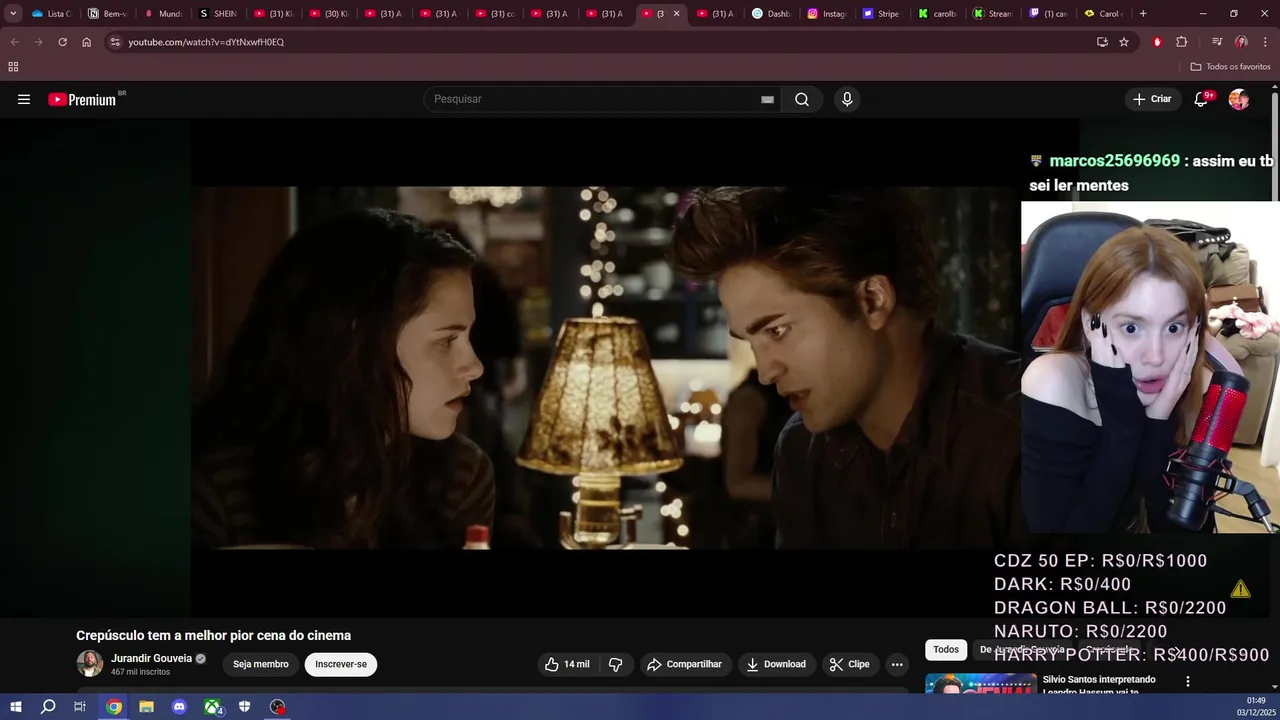Screen dimensions: 1280x720
Task: Open Xbox app from taskbar
Action: [213, 707]
